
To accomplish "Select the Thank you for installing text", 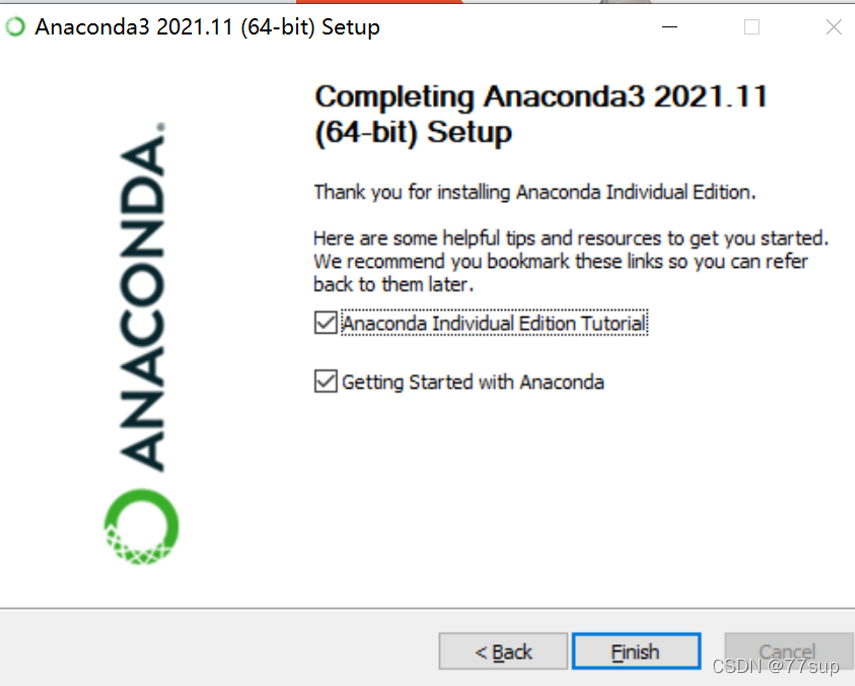I will point(534,192).
